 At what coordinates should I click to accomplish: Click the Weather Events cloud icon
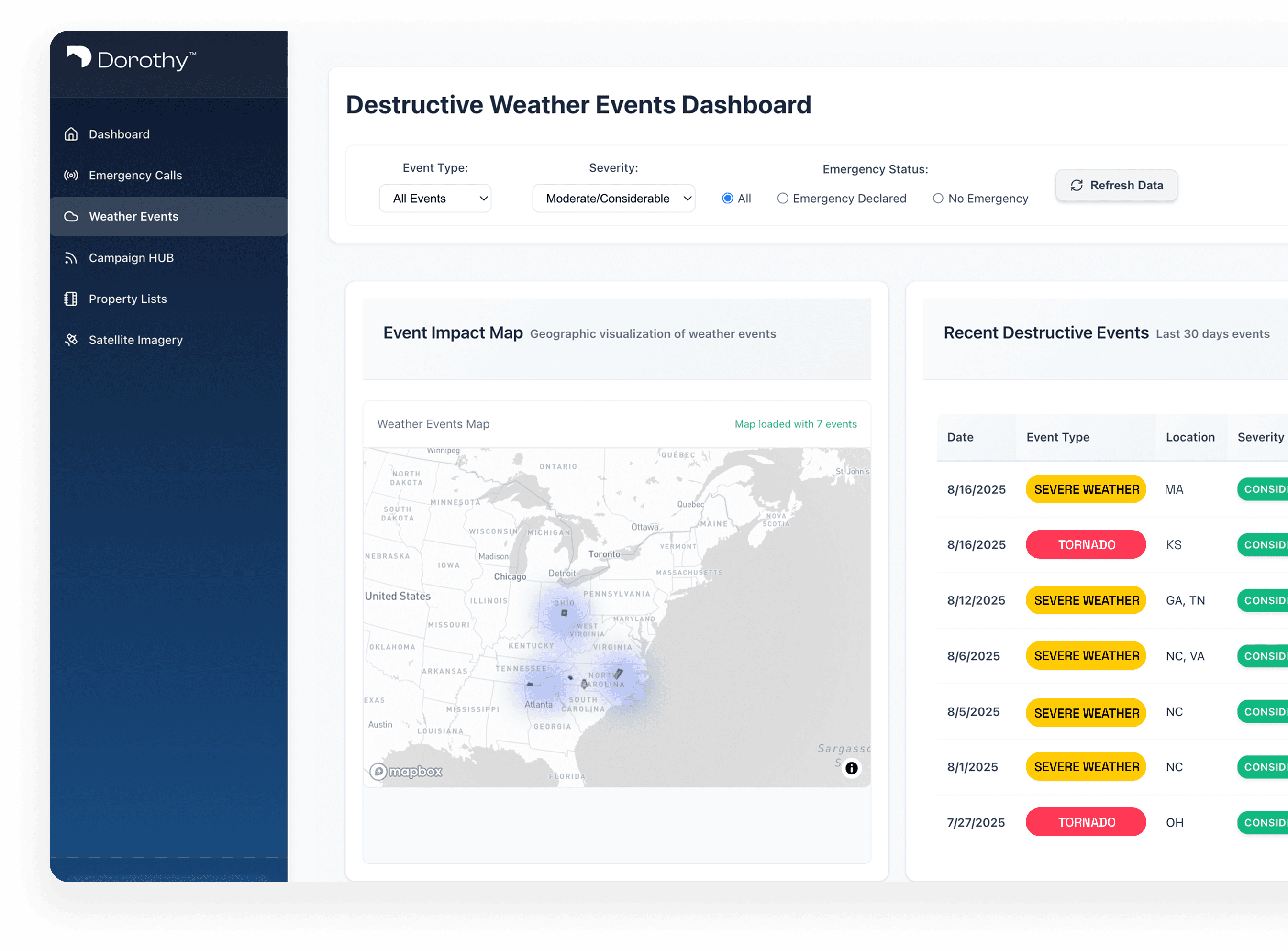[x=71, y=216]
